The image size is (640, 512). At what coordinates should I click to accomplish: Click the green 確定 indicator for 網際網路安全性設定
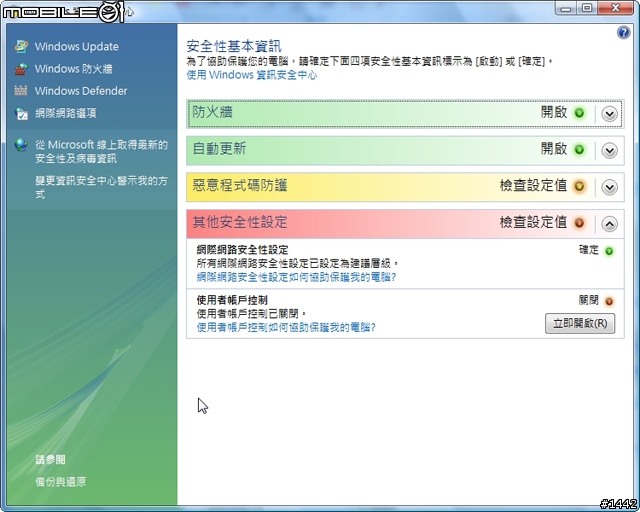tap(609, 251)
